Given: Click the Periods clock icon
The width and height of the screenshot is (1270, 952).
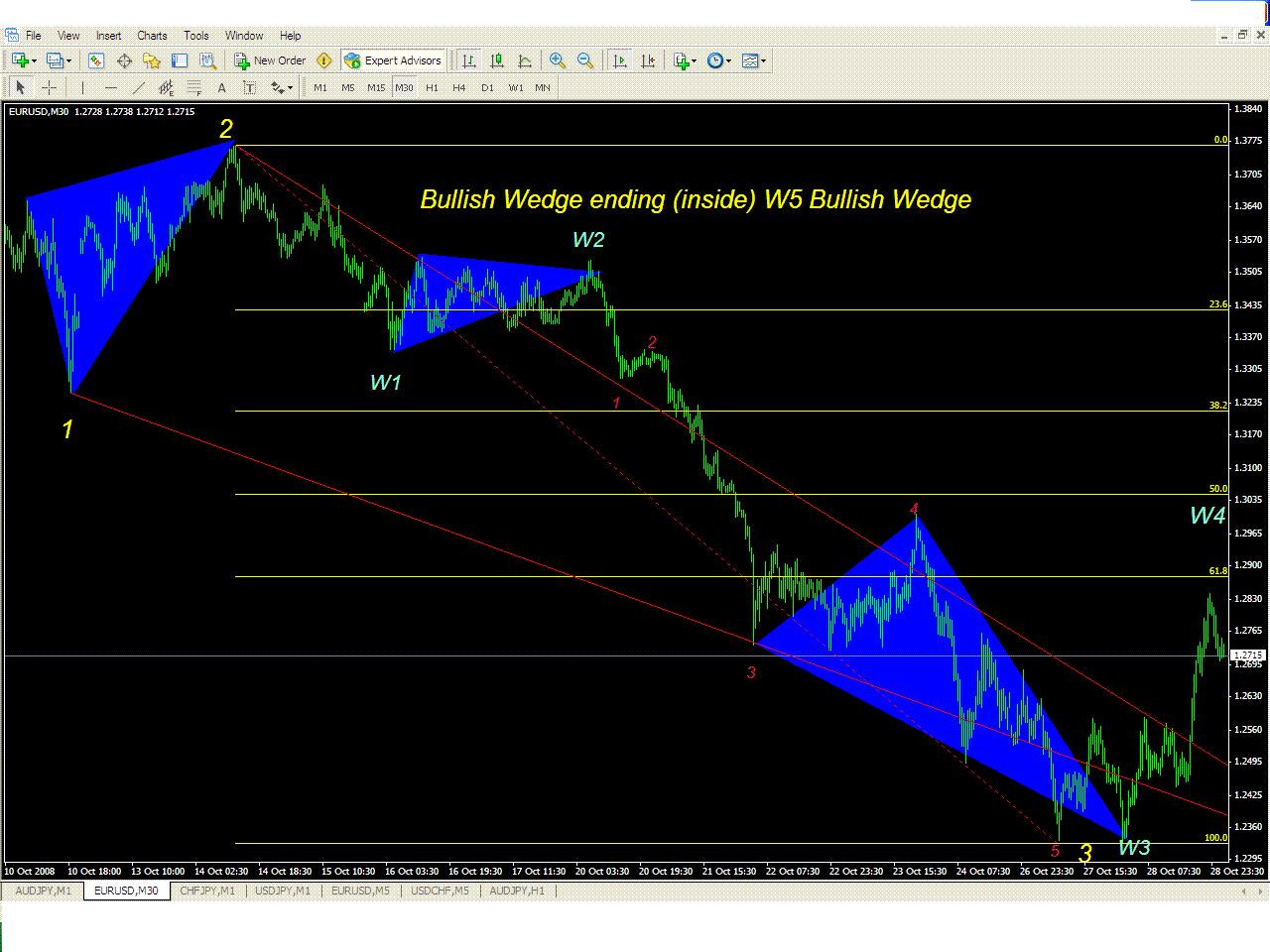Looking at the screenshot, I should [715, 60].
